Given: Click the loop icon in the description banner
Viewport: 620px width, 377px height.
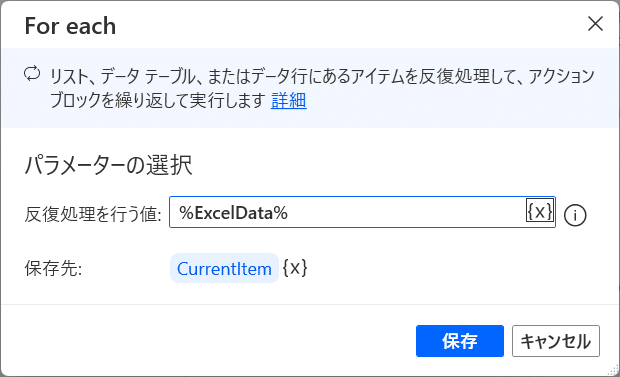Looking at the screenshot, I should click(x=32, y=74).
